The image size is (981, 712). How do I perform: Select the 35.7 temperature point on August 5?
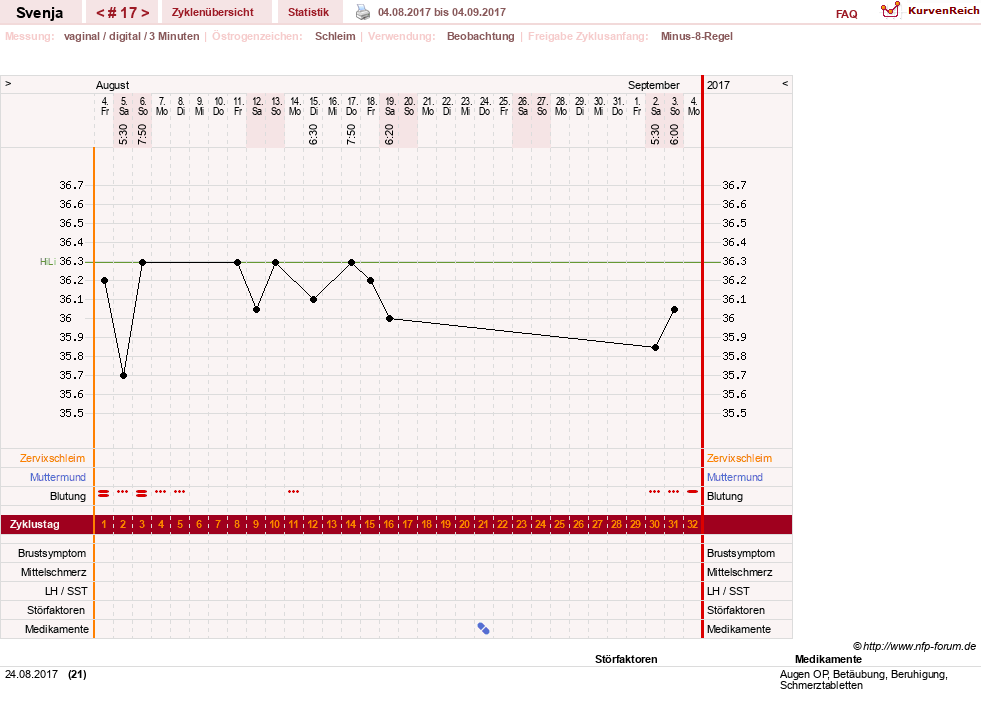tap(123, 375)
